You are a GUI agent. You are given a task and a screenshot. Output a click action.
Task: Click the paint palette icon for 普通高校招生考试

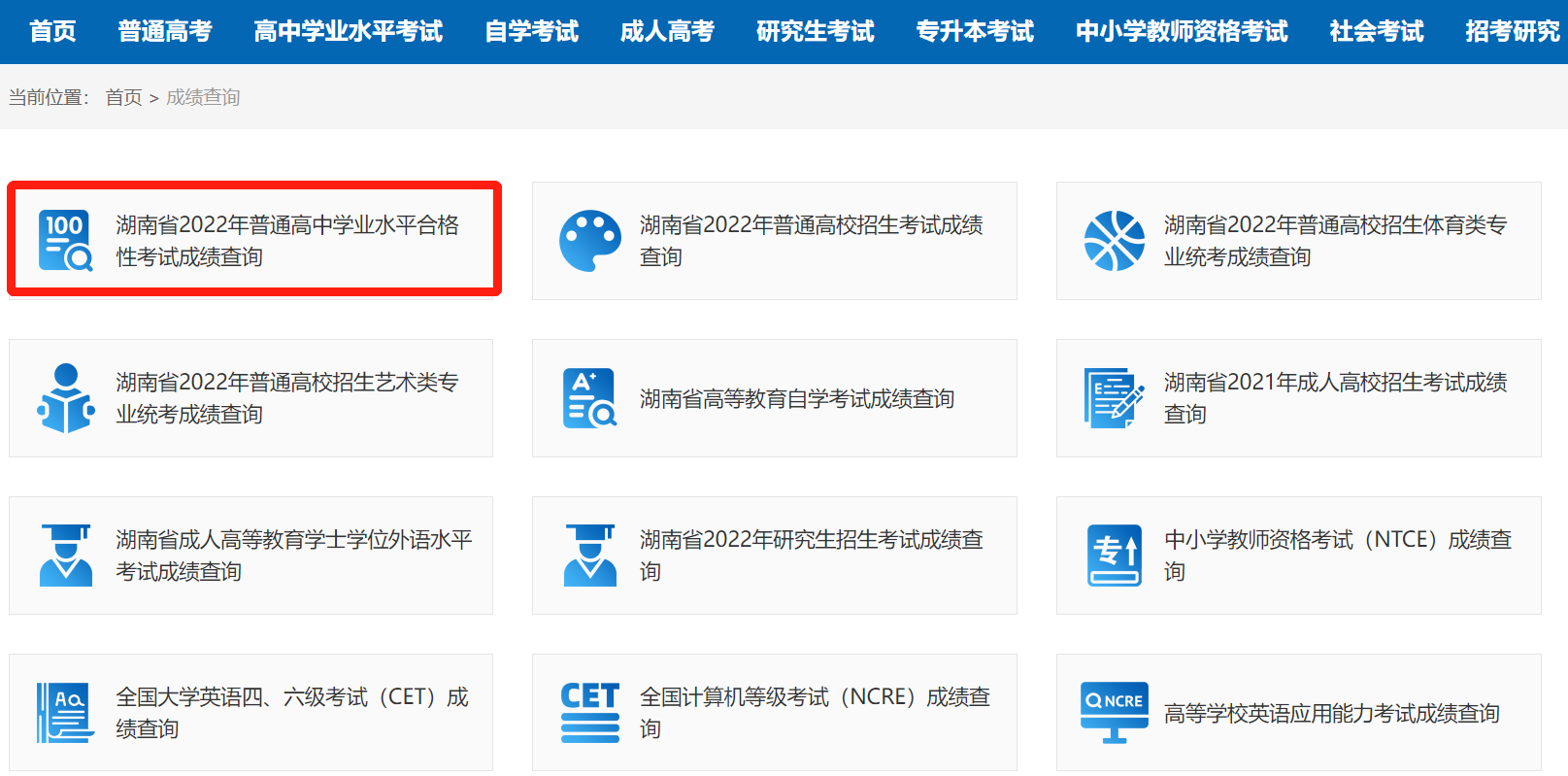click(x=589, y=240)
